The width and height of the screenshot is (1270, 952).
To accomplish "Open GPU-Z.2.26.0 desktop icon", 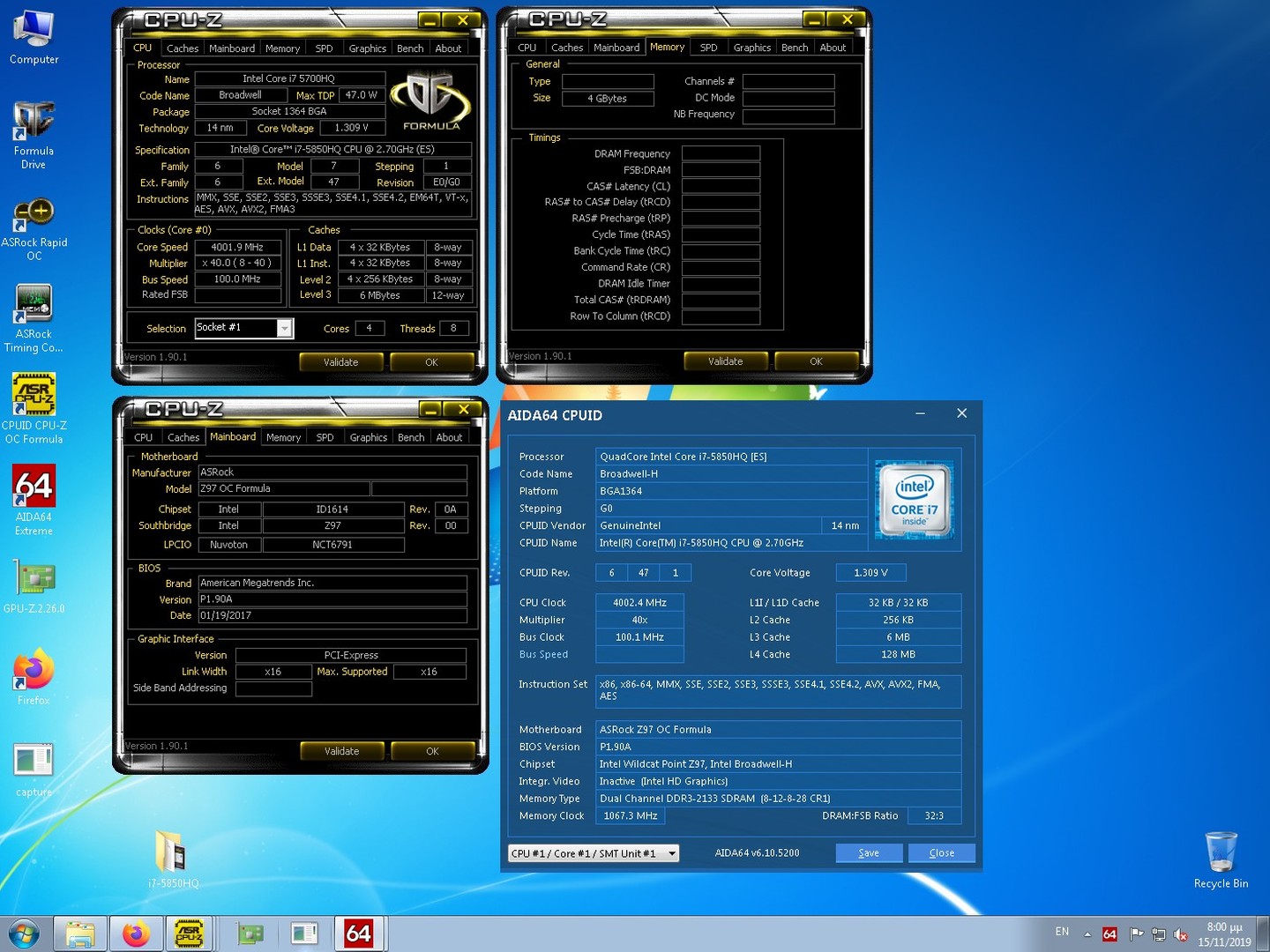I will 34,588.
